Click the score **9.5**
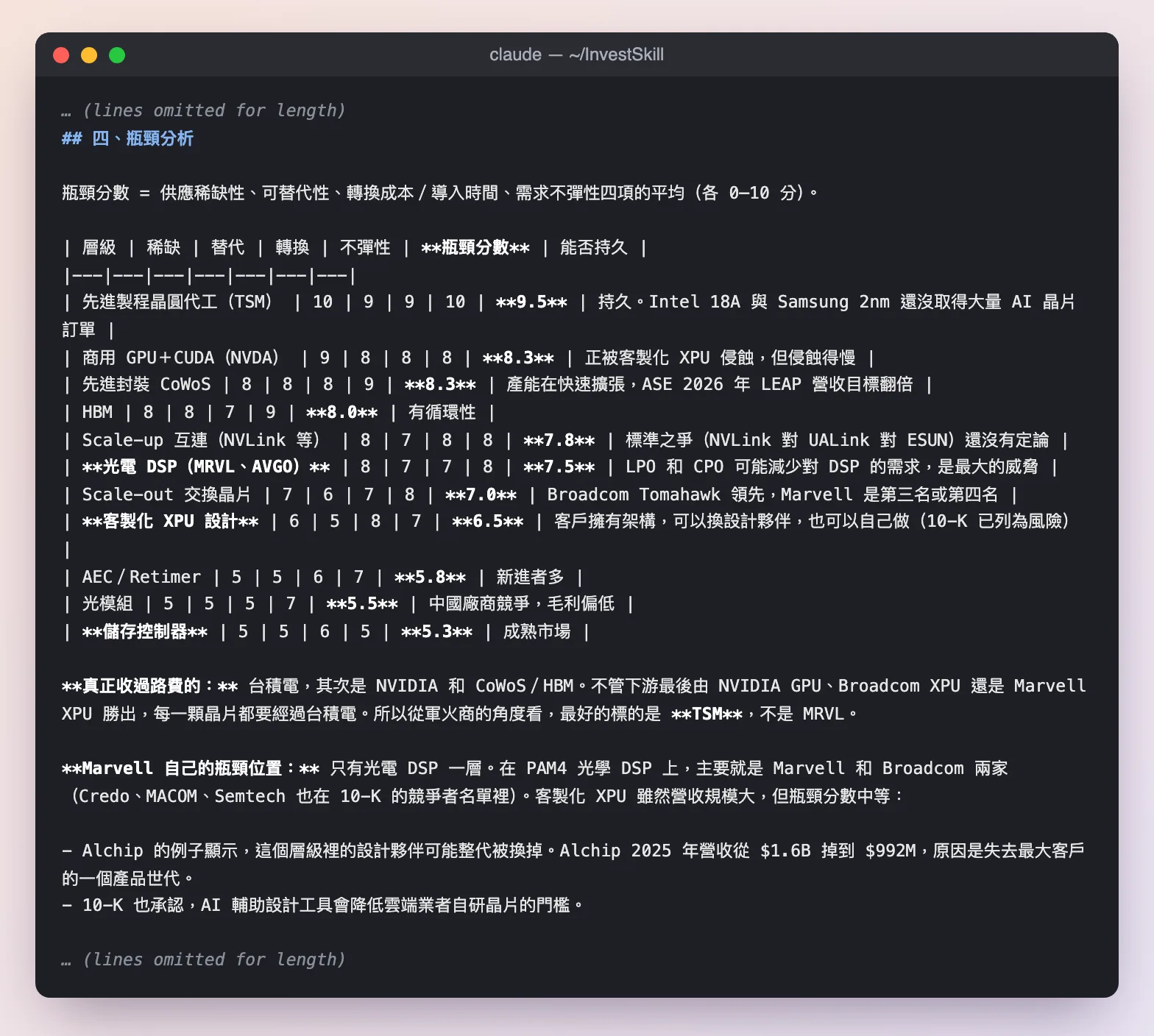The width and height of the screenshot is (1154, 1036). [x=531, y=302]
